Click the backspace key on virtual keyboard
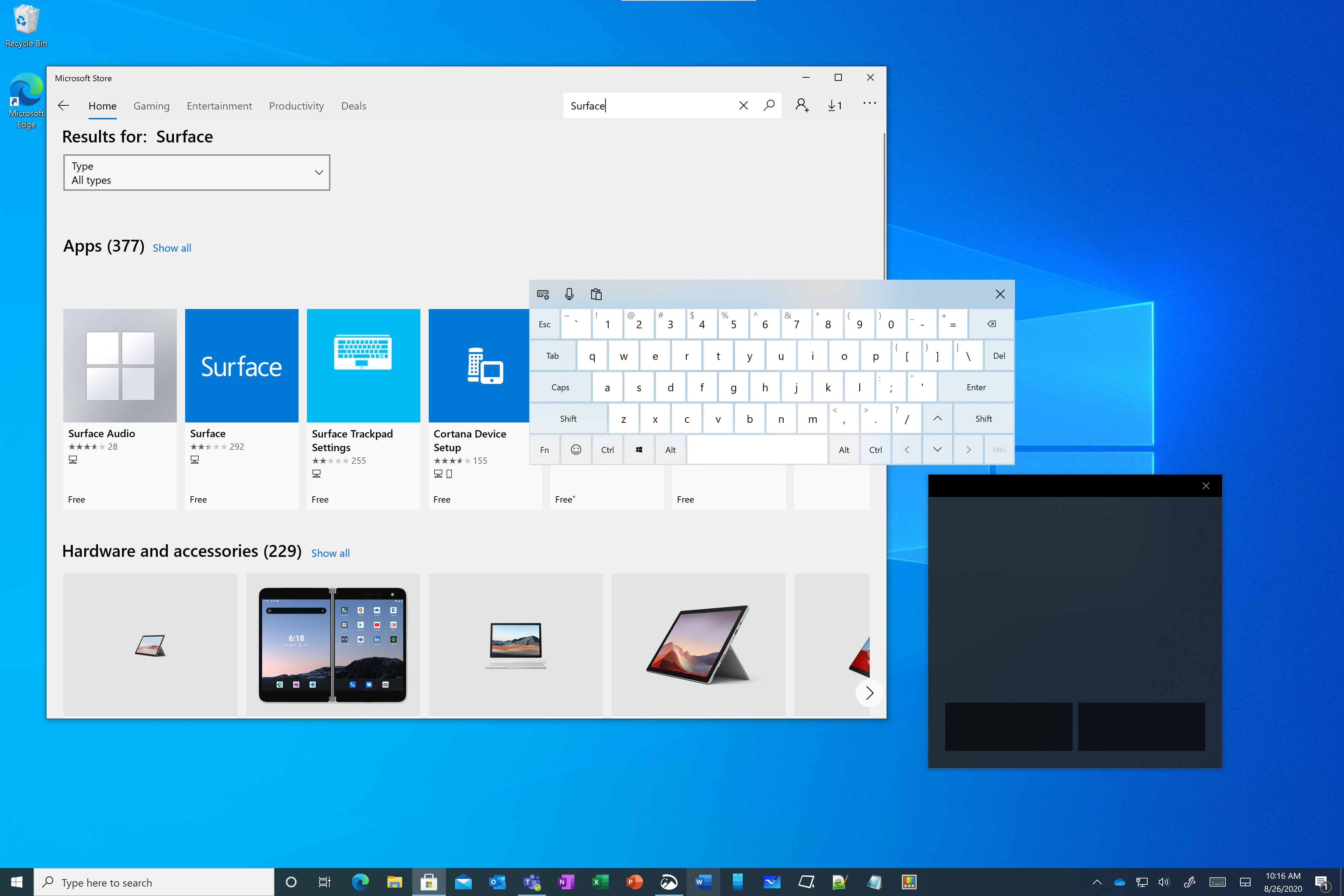This screenshot has width=1344, height=896. tap(991, 324)
